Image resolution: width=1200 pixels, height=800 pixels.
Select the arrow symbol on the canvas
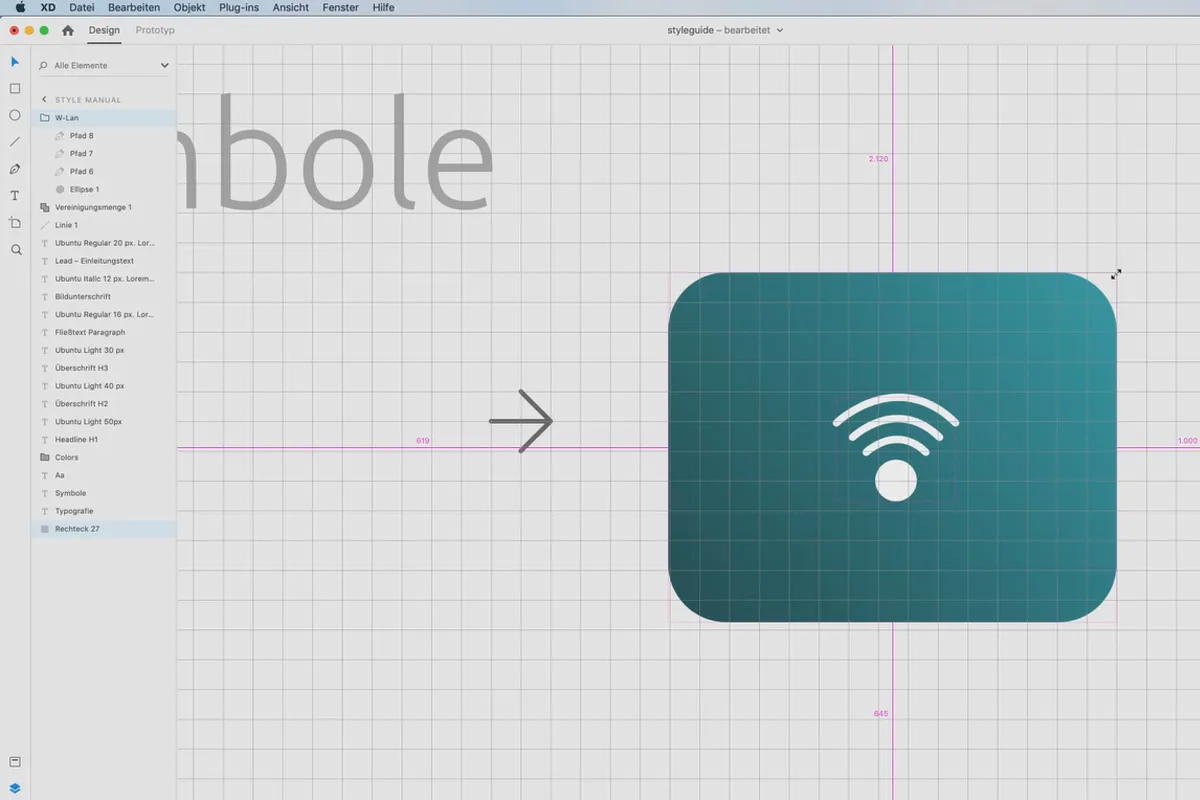pos(521,421)
